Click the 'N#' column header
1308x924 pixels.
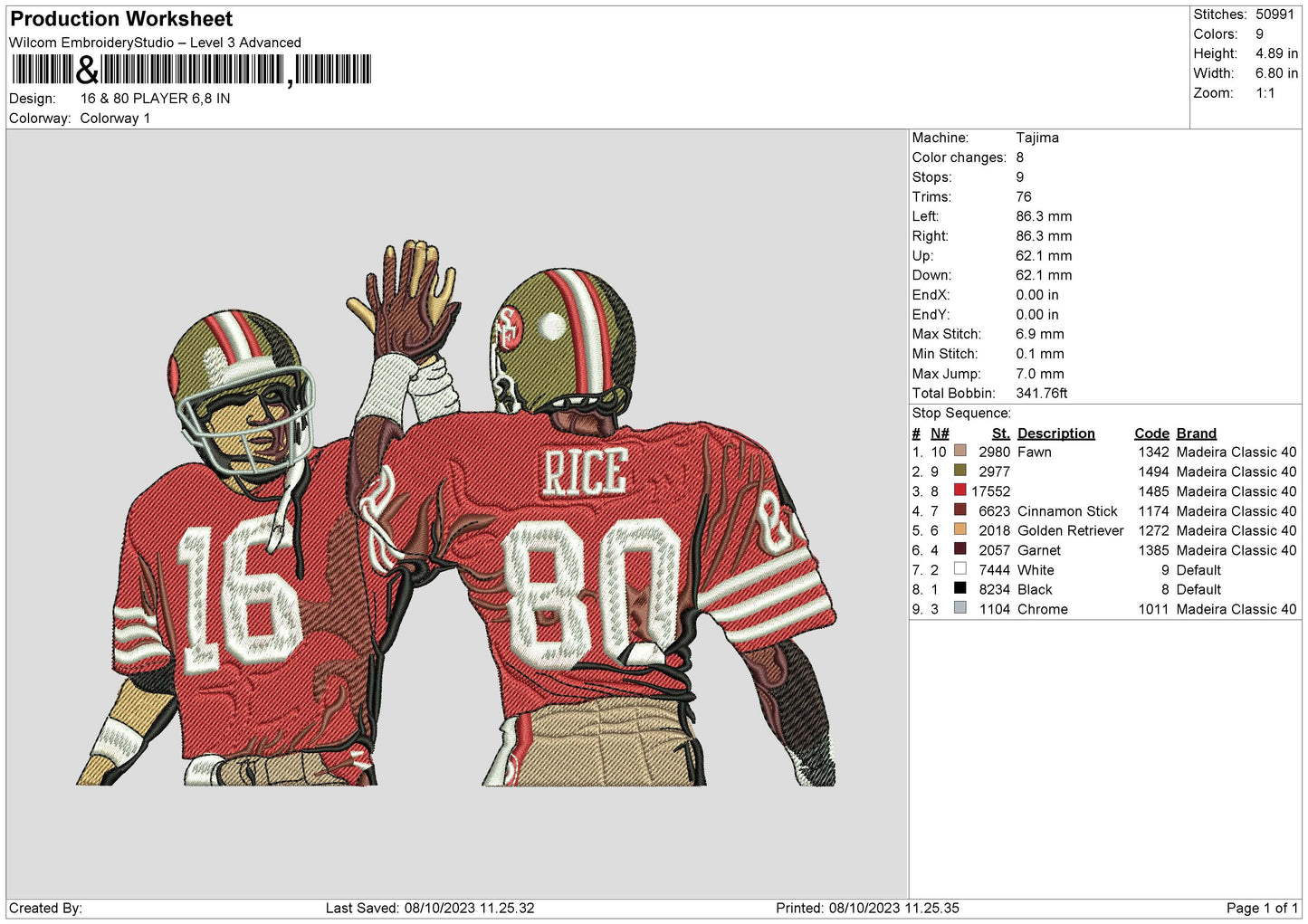tap(940, 433)
